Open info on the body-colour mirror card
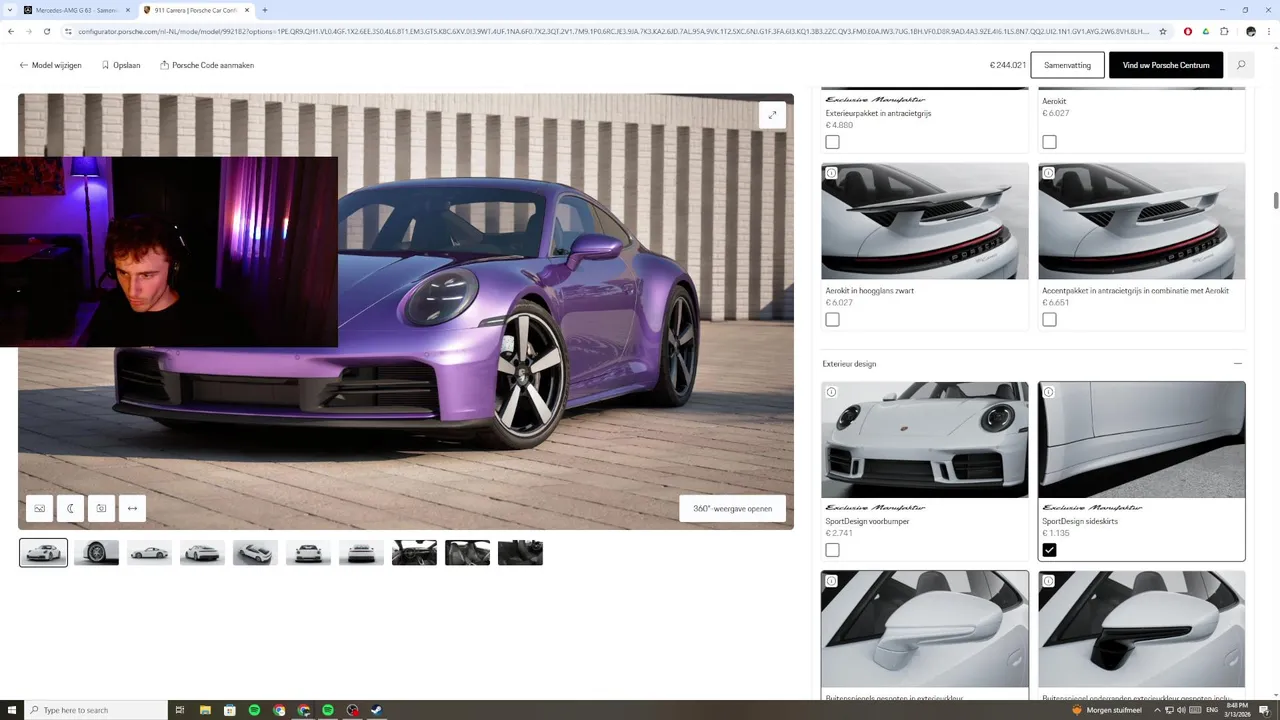 (832, 581)
